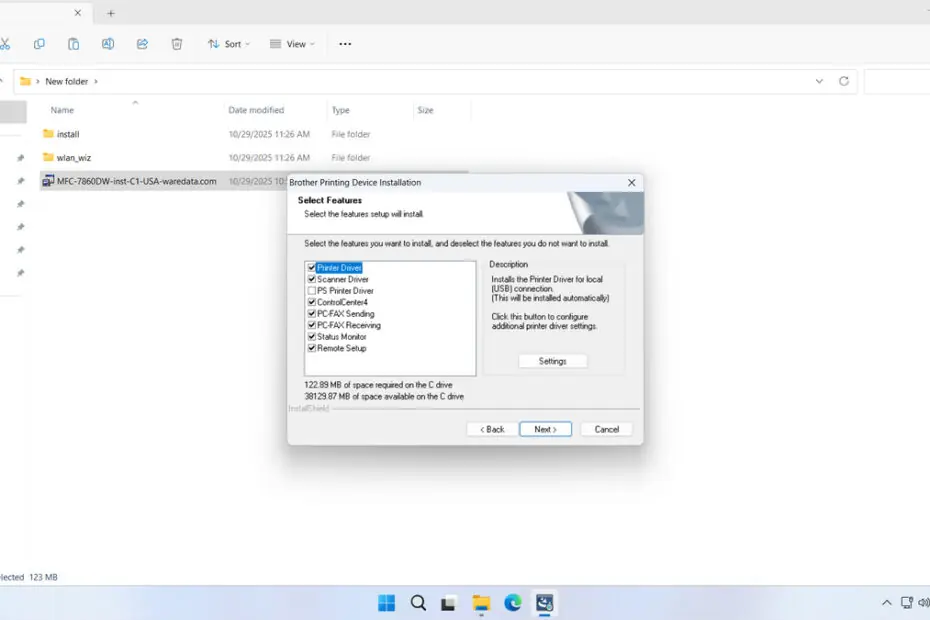Launch Microsoft Edge from the taskbar
930x620 pixels.
(x=512, y=603)
